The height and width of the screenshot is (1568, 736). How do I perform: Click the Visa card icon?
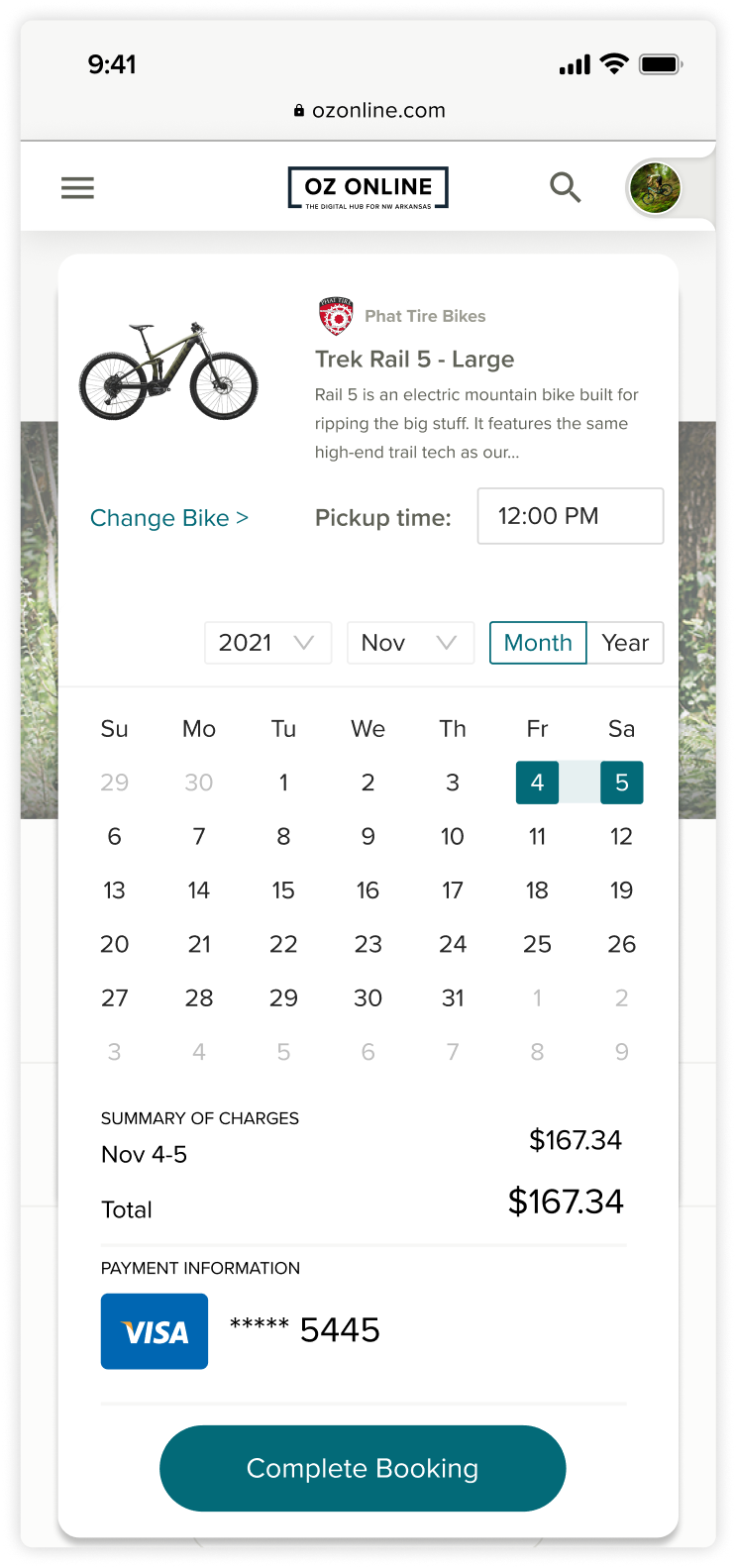point(155,1331)
